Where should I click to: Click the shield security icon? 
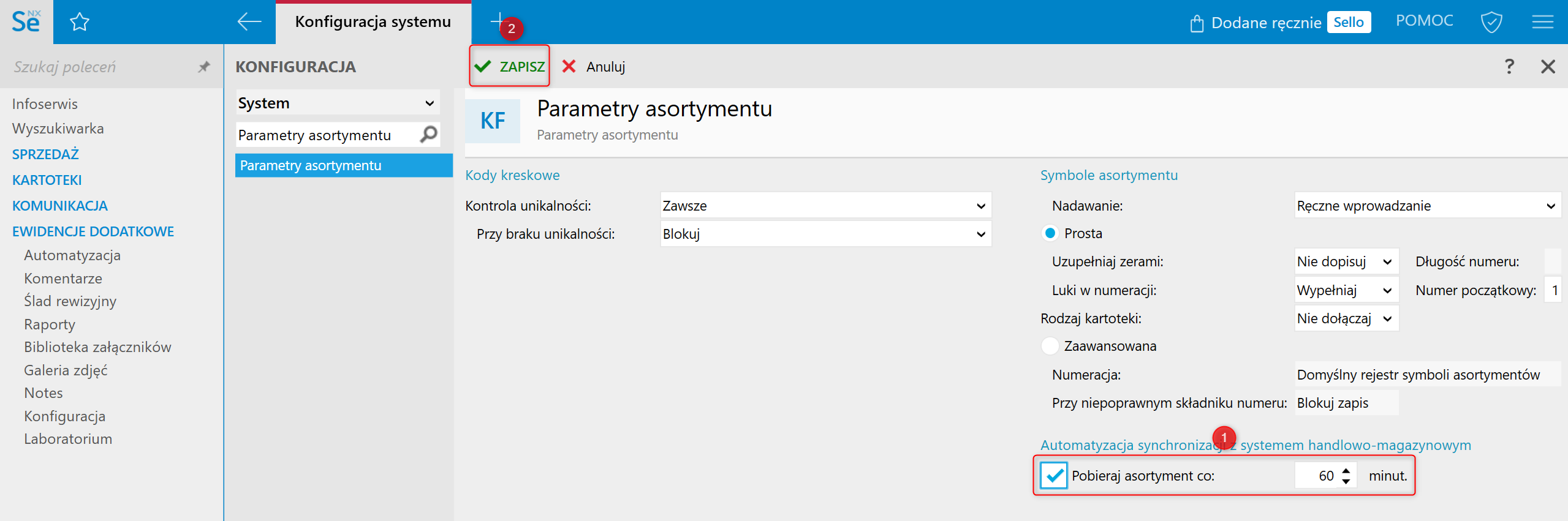tap(1491, 23)
